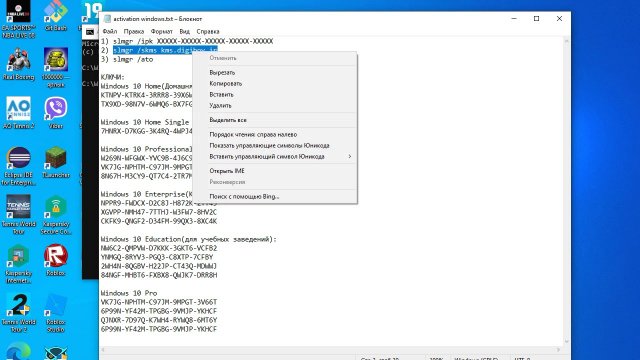Select Порядок чтения: справа налево
Viewport: 640px width, 360px height.
(275, 135)
